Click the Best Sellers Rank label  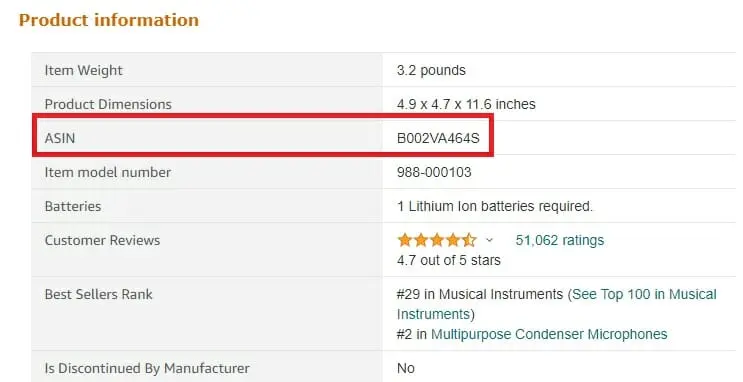click(99, 294)
